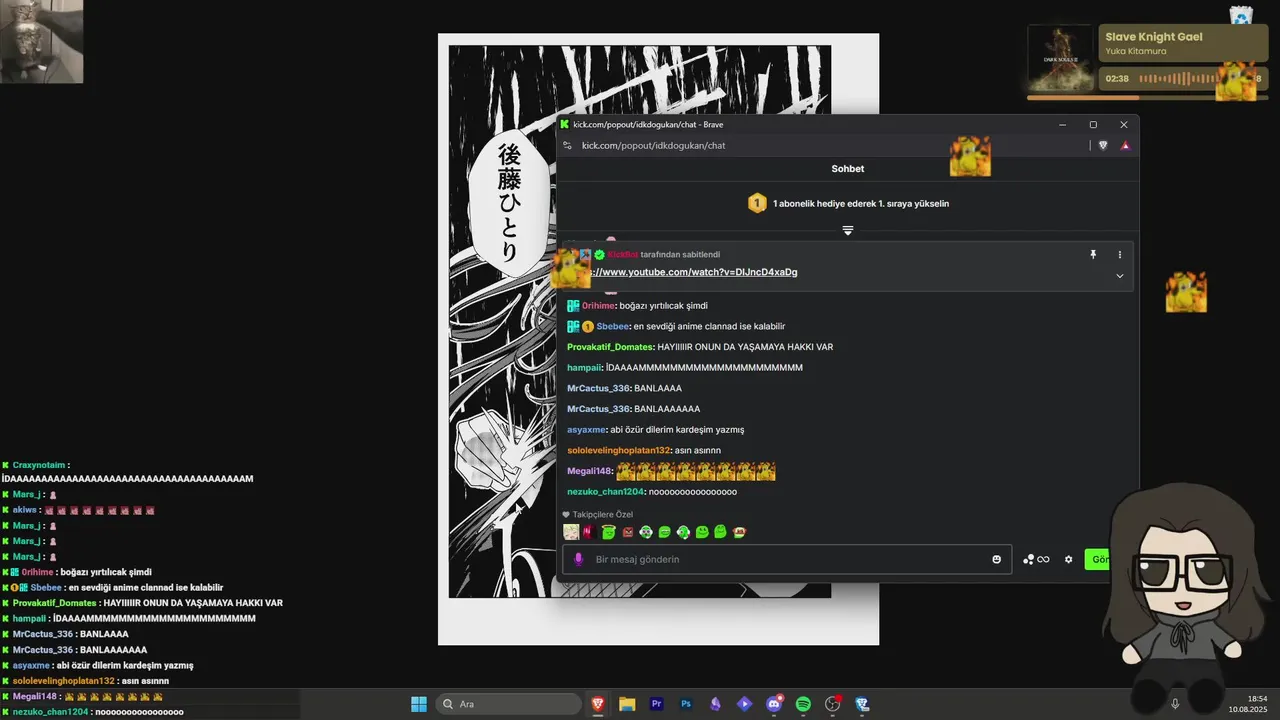Click Provakatif_Domates username in popout chat
Viewport: 1280px width, 720px height.
[609, 347]
